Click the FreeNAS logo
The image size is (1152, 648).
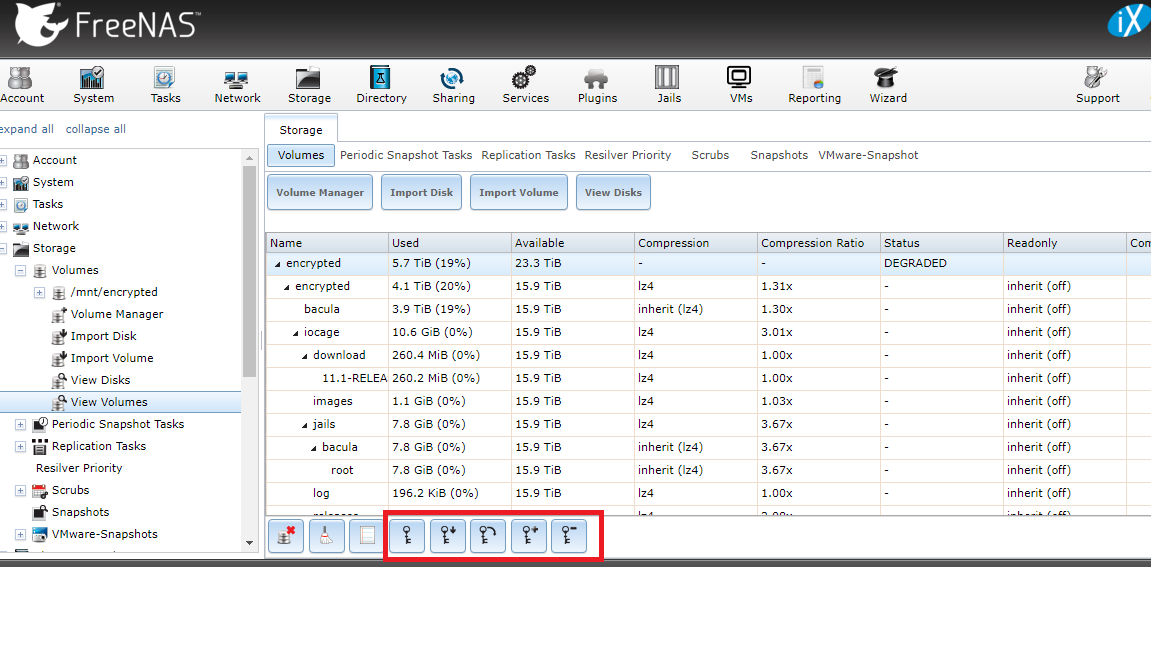point(107,24)
